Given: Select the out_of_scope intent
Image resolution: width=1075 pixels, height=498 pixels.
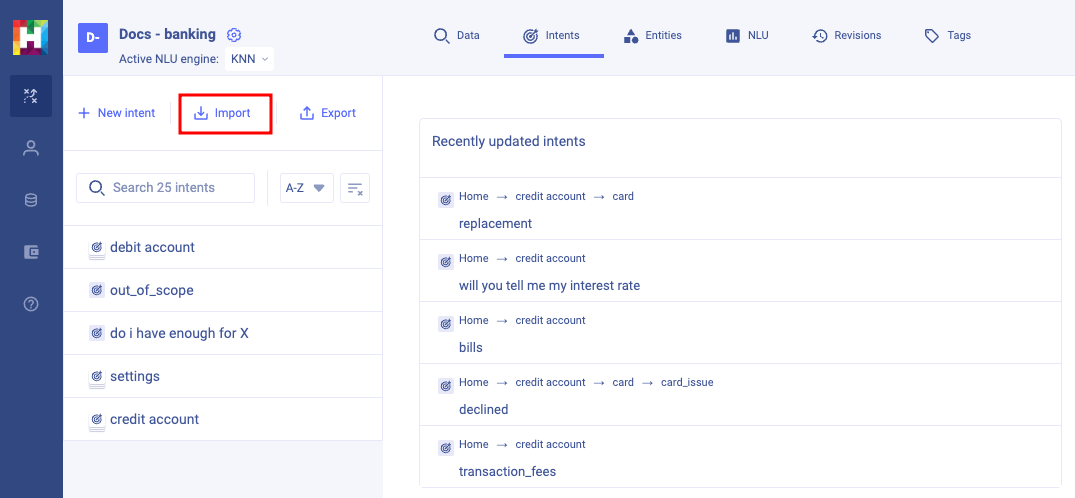Looking at the screenshot, I should coord(152,290).
